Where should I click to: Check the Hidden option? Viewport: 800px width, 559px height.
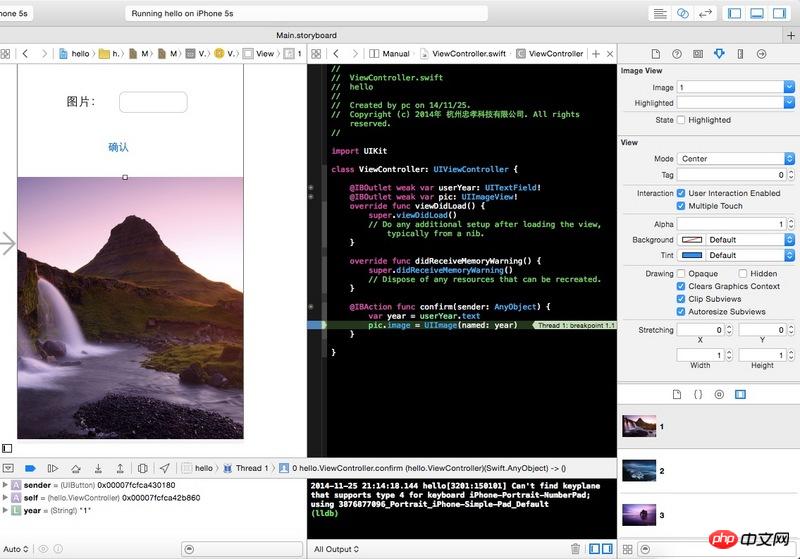click(743, 274)
